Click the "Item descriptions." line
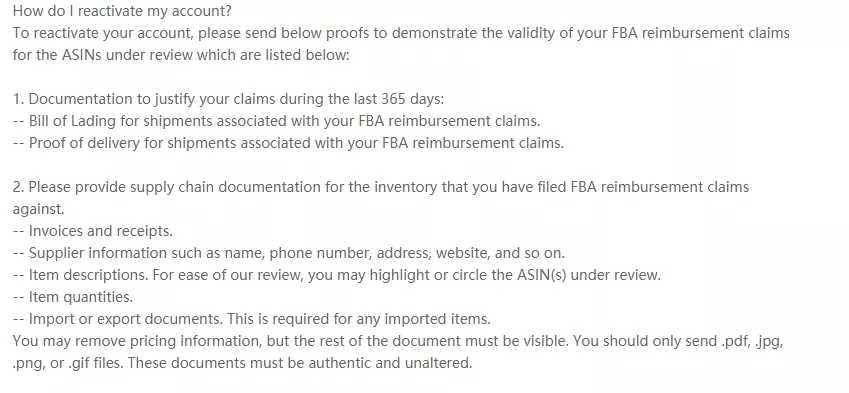 pyautogui.click(x=337, y=275)
